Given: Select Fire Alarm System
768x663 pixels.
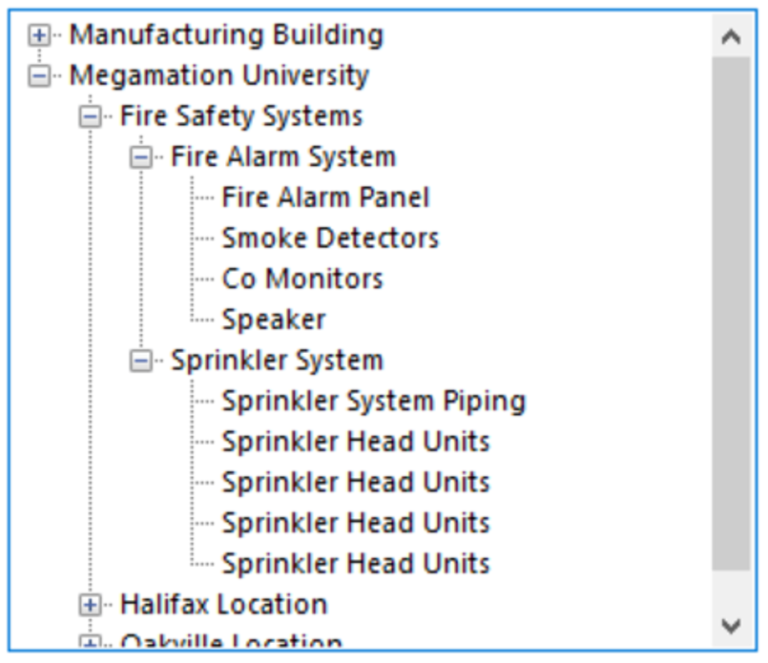Looking at the screenshot, I should 283,158.
